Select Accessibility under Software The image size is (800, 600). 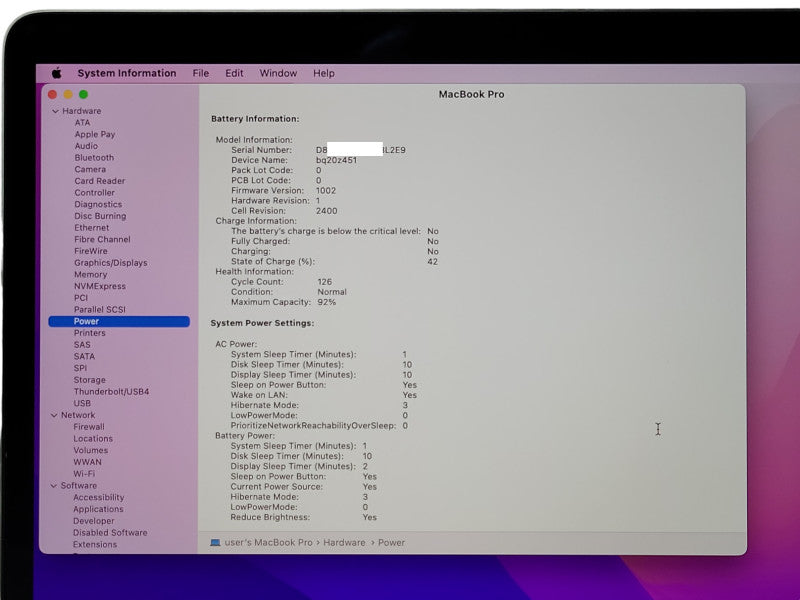(98, 497)
